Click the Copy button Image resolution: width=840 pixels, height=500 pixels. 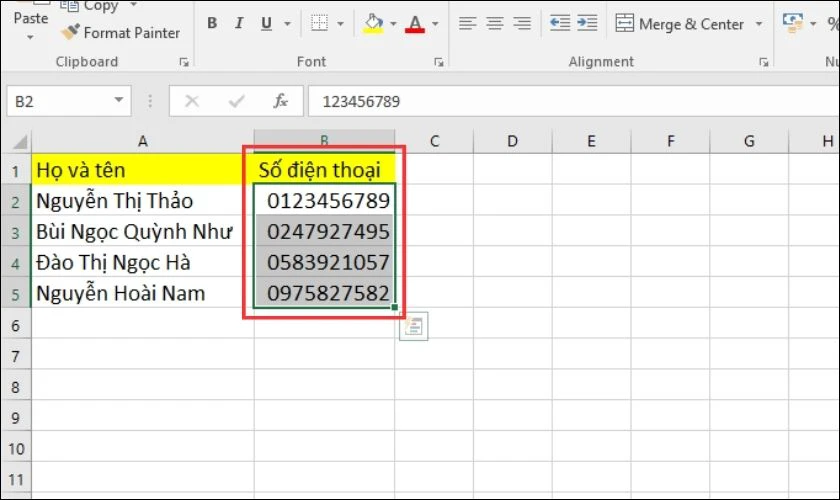tap(89, 6)
